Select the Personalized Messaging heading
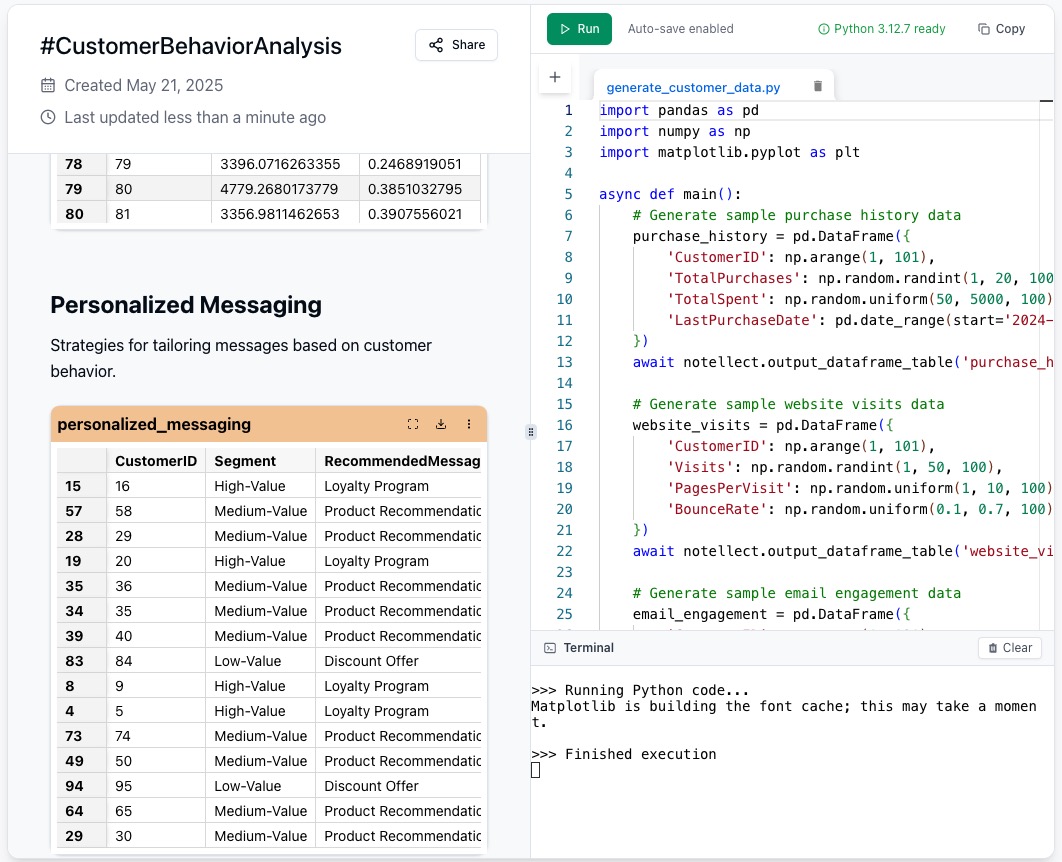This screenshot has width=1062, height=862. tap(186, 305)
